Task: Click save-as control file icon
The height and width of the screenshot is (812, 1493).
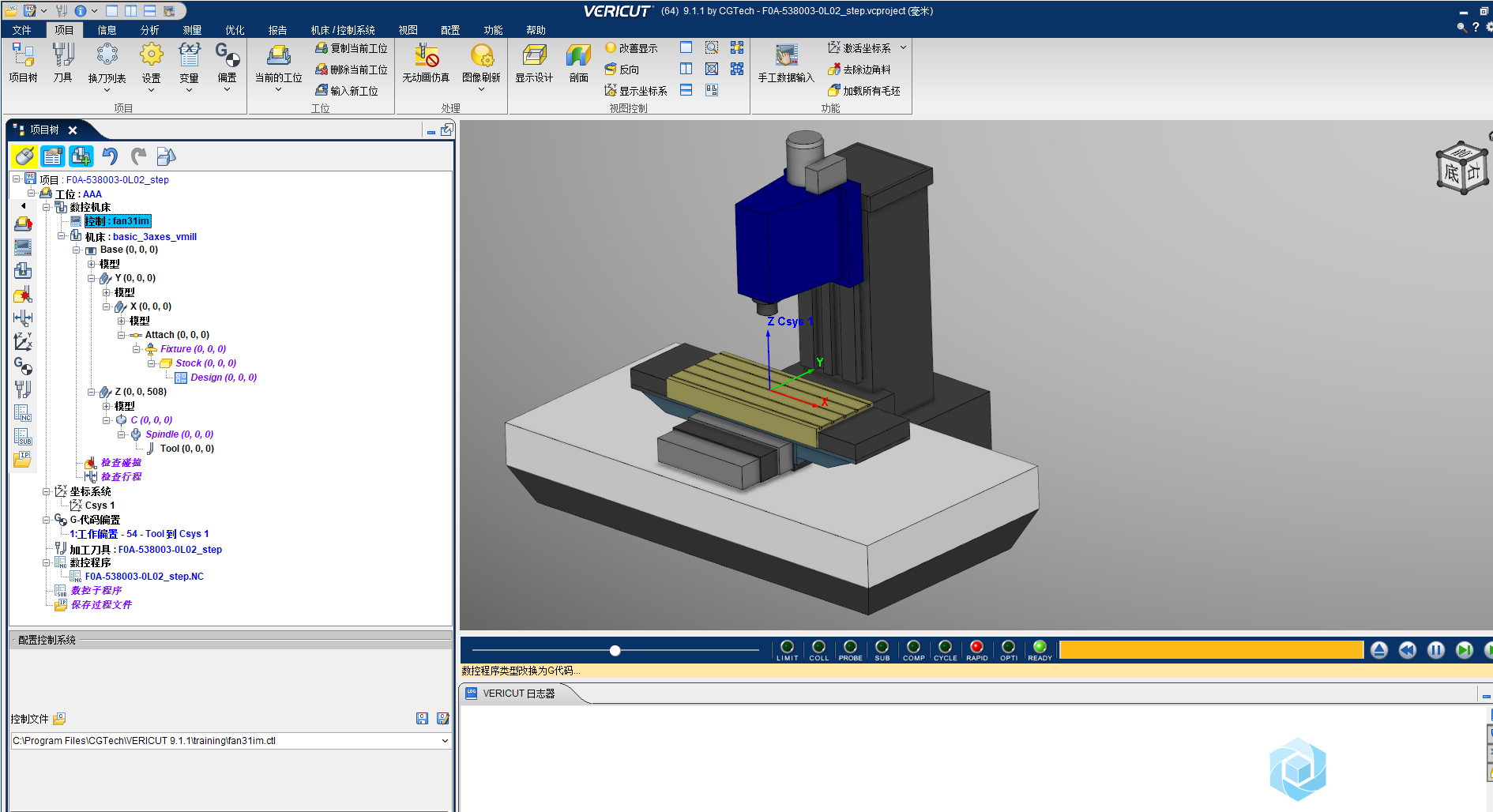Action: pyautogui.click(x=443, y=719)
